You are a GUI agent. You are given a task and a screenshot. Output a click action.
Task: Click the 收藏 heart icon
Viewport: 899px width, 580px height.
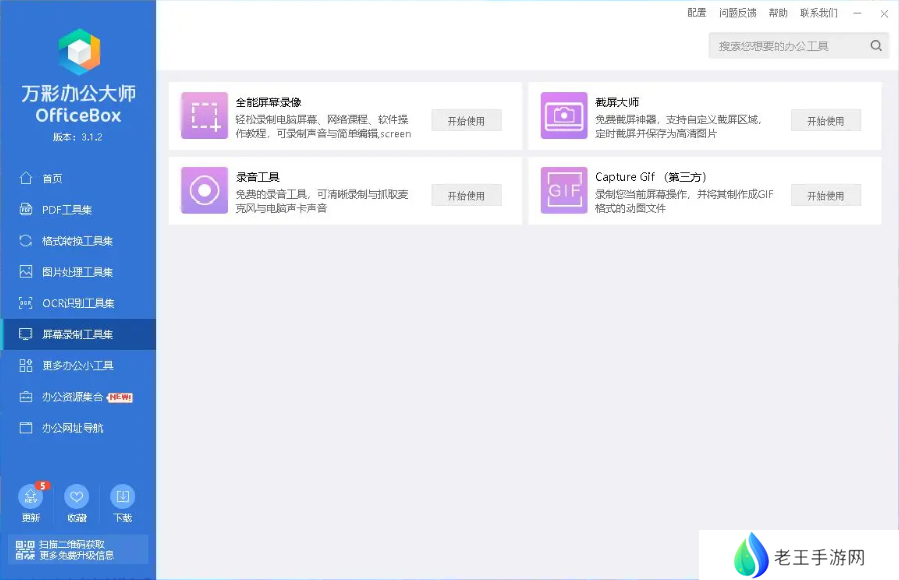77,497
